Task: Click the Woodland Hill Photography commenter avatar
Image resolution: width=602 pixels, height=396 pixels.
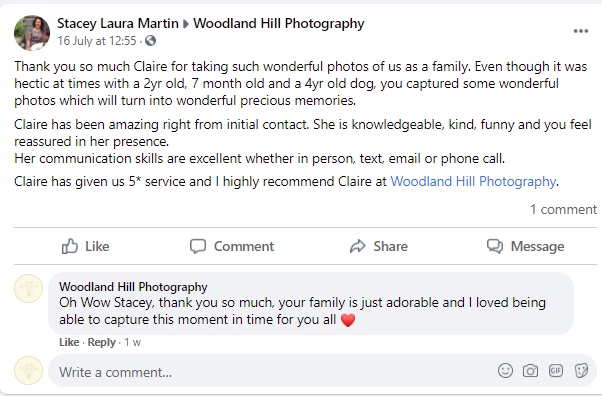Action: pyautogui.click(x=28, y=289)
